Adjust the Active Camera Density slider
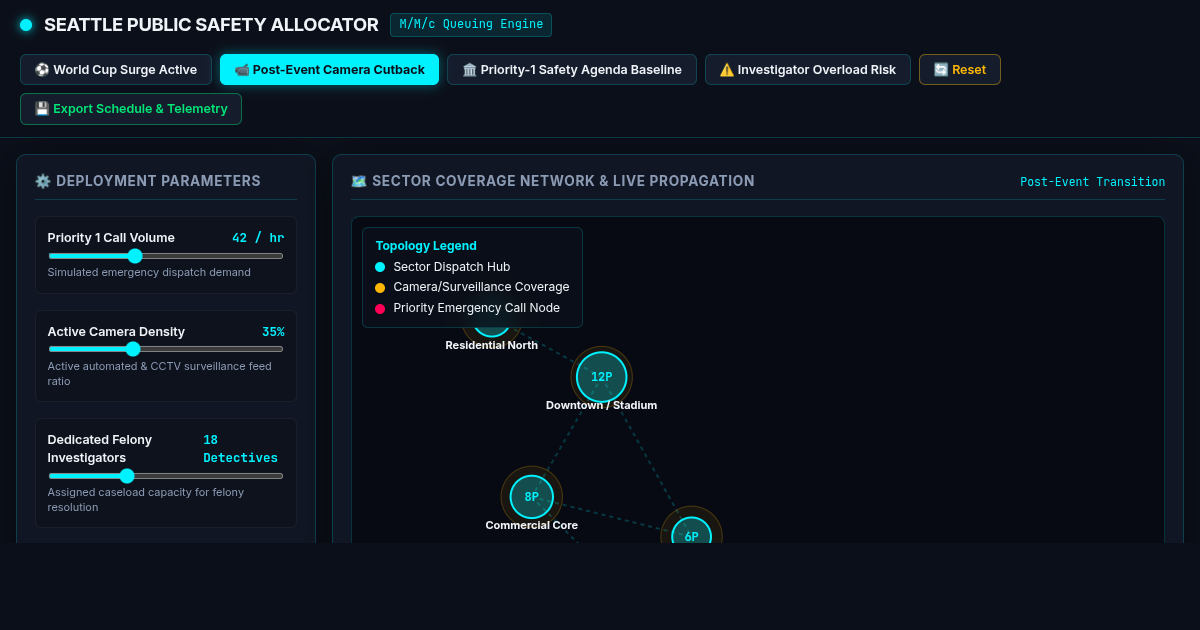The height and width of the screenshot is (630, 1200). click(166, 349)
